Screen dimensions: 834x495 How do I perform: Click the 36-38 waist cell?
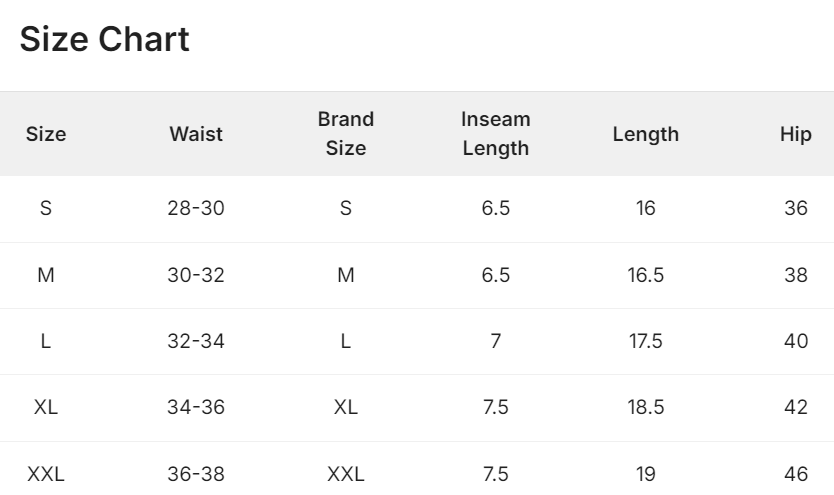196,474
